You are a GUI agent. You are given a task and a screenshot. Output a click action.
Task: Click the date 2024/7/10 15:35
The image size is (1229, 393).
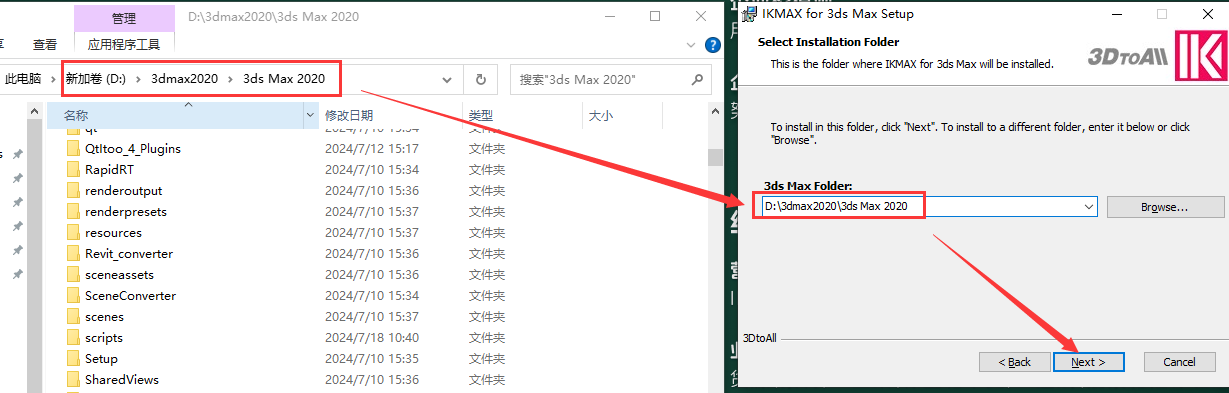tap(371, 358)
